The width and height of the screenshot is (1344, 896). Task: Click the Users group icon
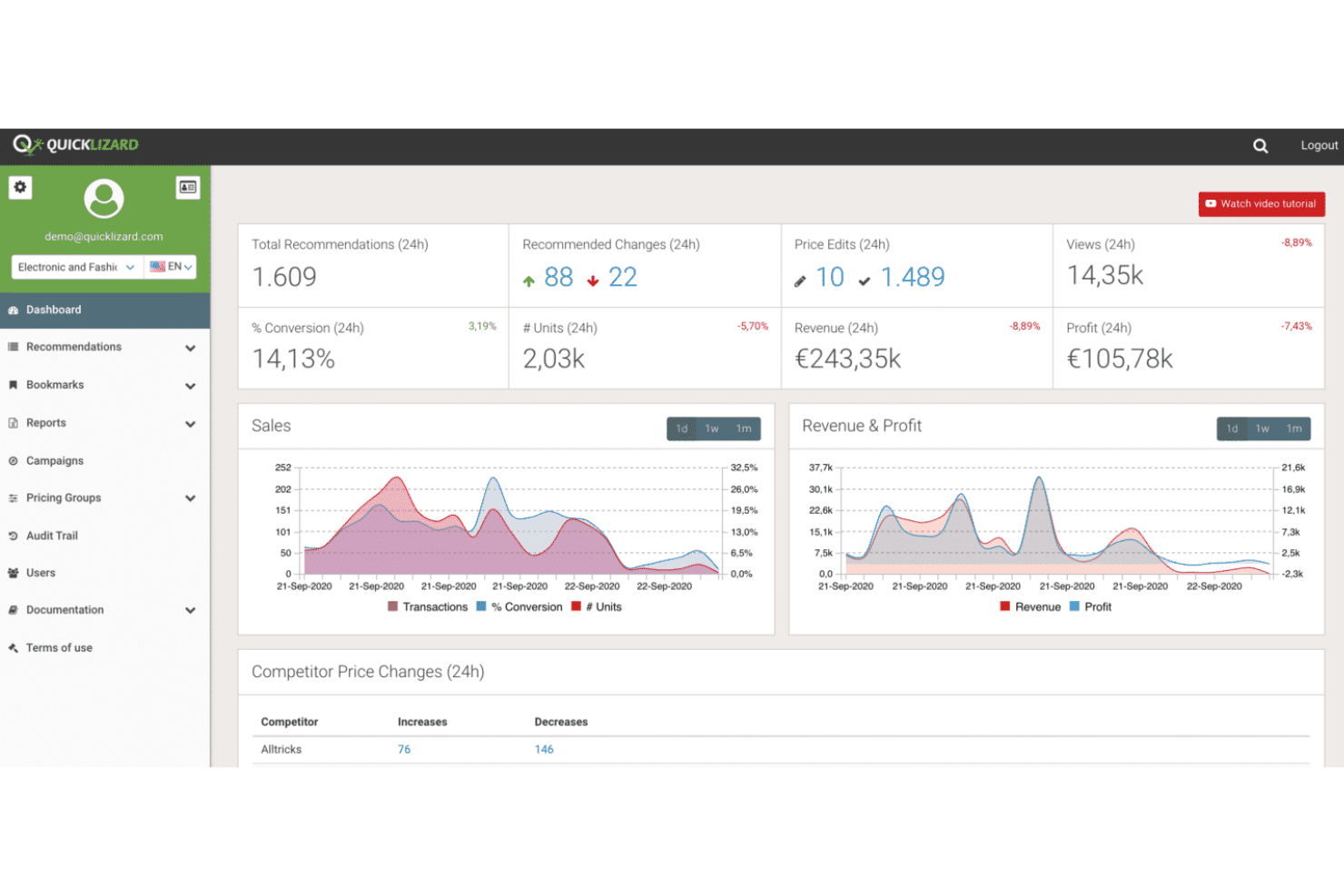(14, 573)
